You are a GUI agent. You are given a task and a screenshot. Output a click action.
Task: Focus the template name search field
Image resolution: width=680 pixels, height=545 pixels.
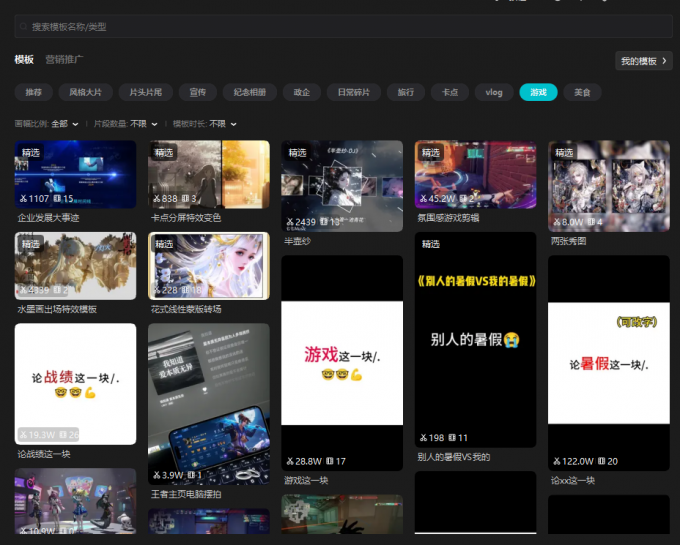(x=343, y=26)
